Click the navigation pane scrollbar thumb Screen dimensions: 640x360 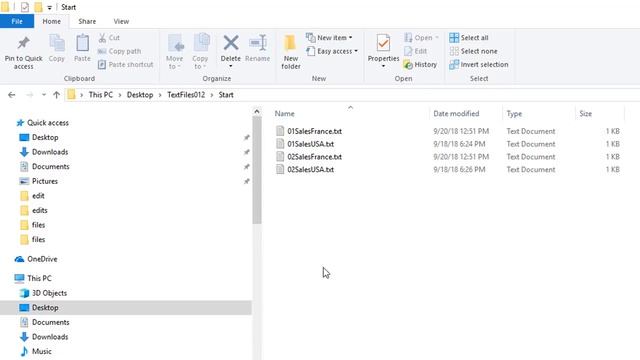256,171
